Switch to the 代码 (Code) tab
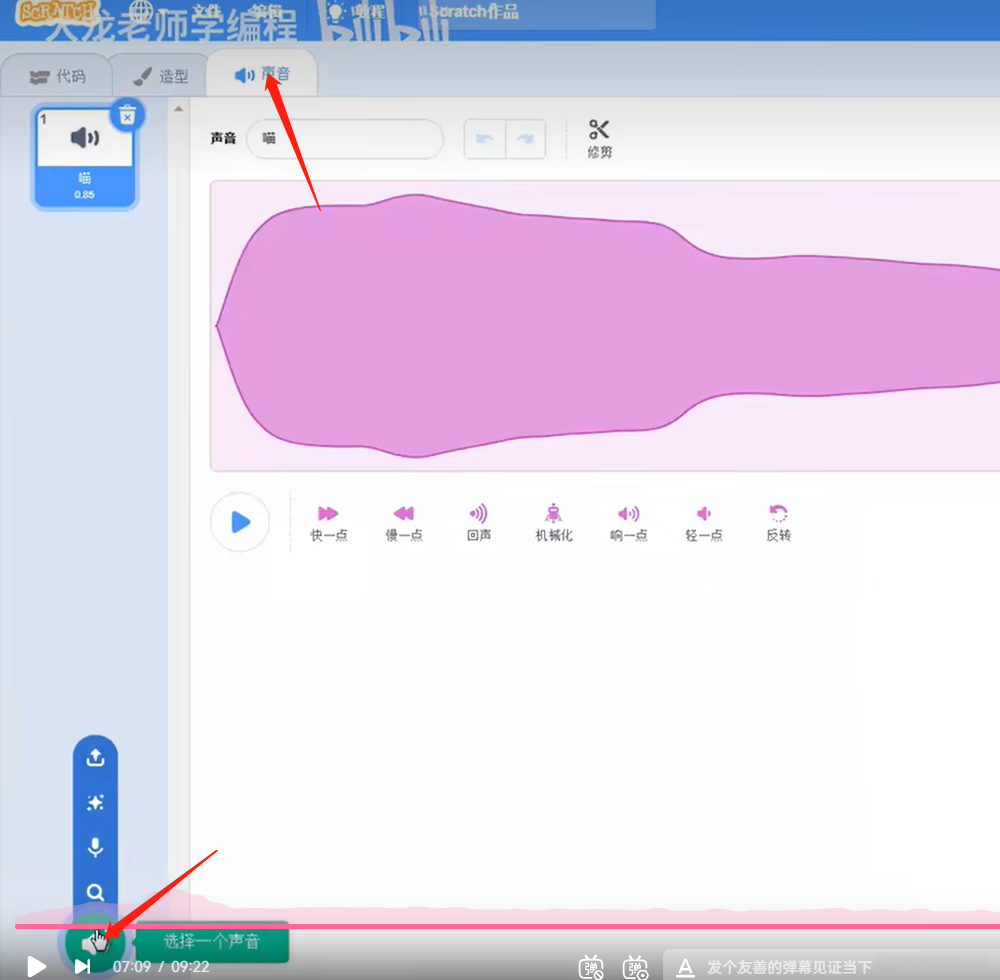Screen dimensions: 1000x980 (x=57, y=76)
